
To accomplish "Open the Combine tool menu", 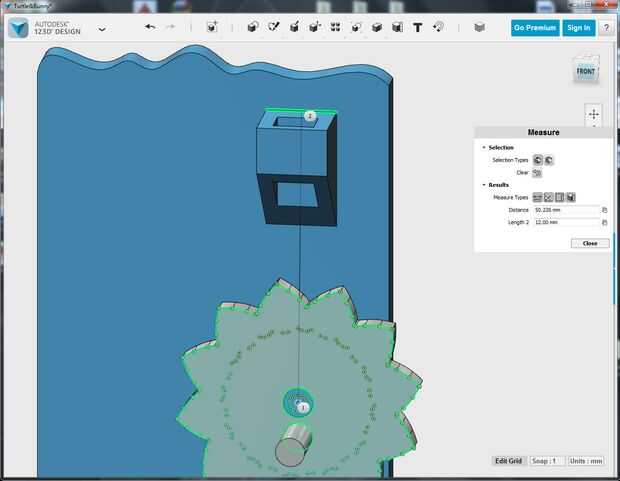I will click(x=377, y=27).
